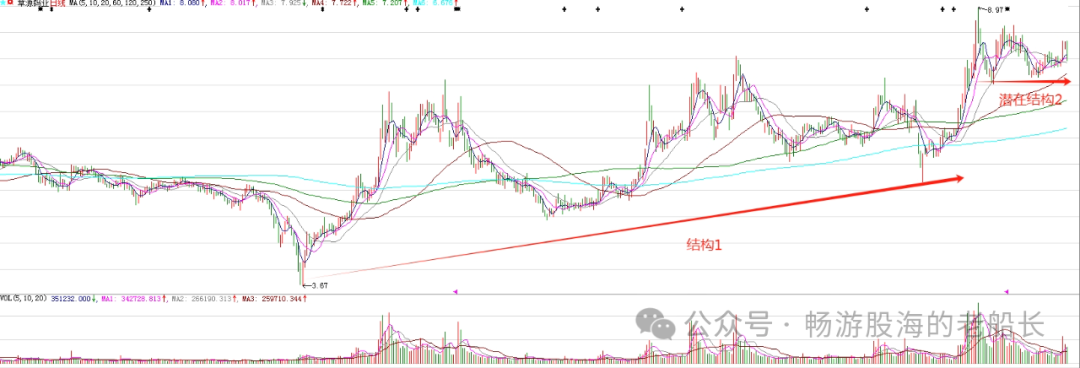Open the 日线 period label
The width and height of the screenshot is (1080, 368).
[57, 3]
